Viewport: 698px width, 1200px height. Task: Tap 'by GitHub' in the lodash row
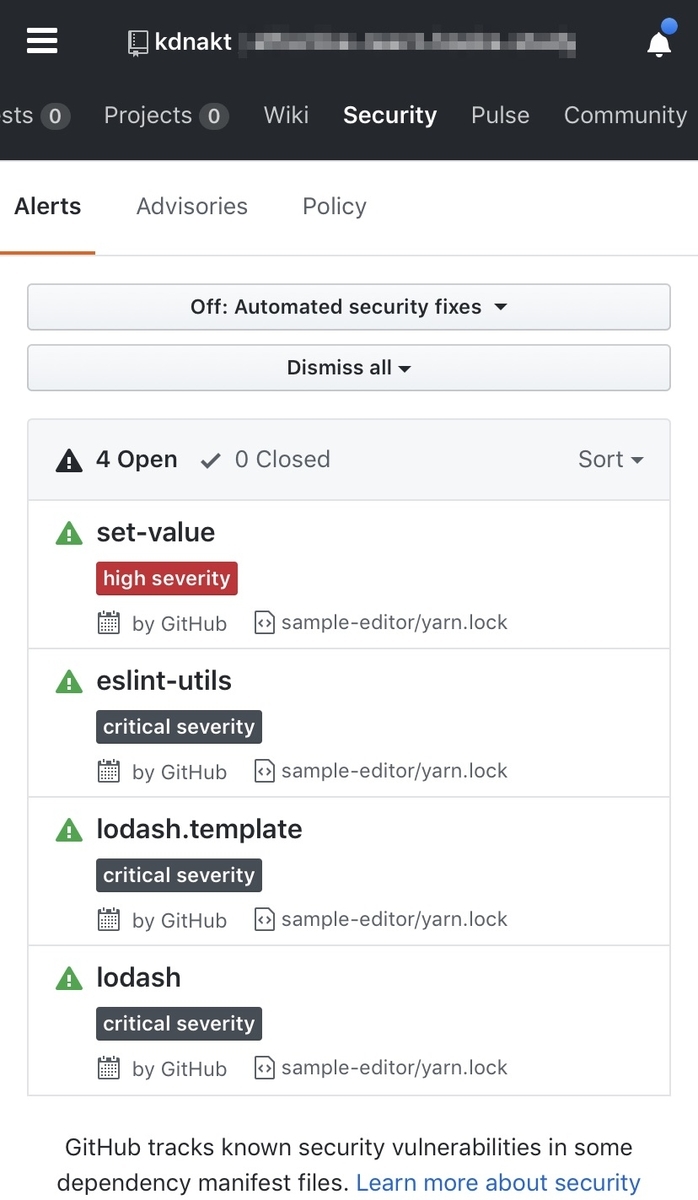point(179,1067)
